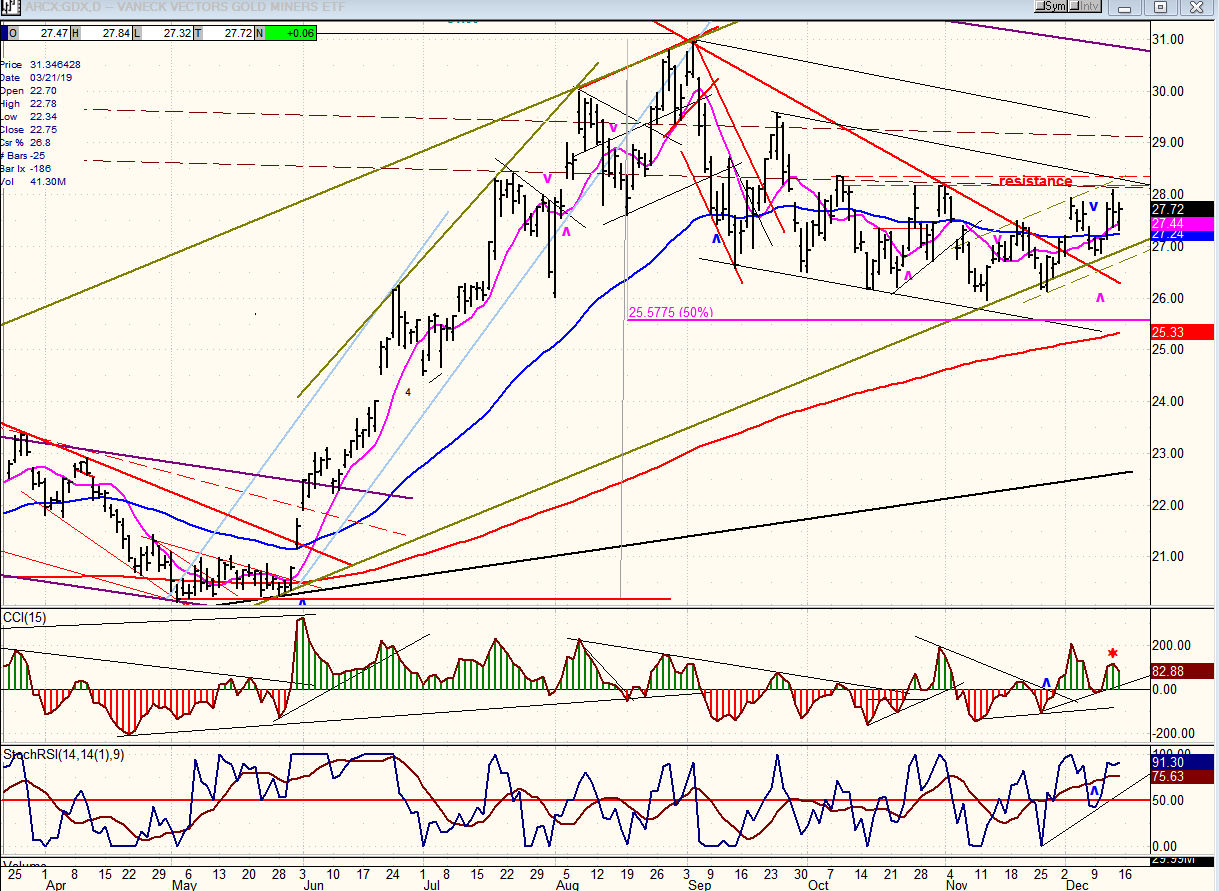Click the 25.5775 (50%) retracement label
The height and width of the screenshot is (891, 1219).
click(x=670, y=312)
